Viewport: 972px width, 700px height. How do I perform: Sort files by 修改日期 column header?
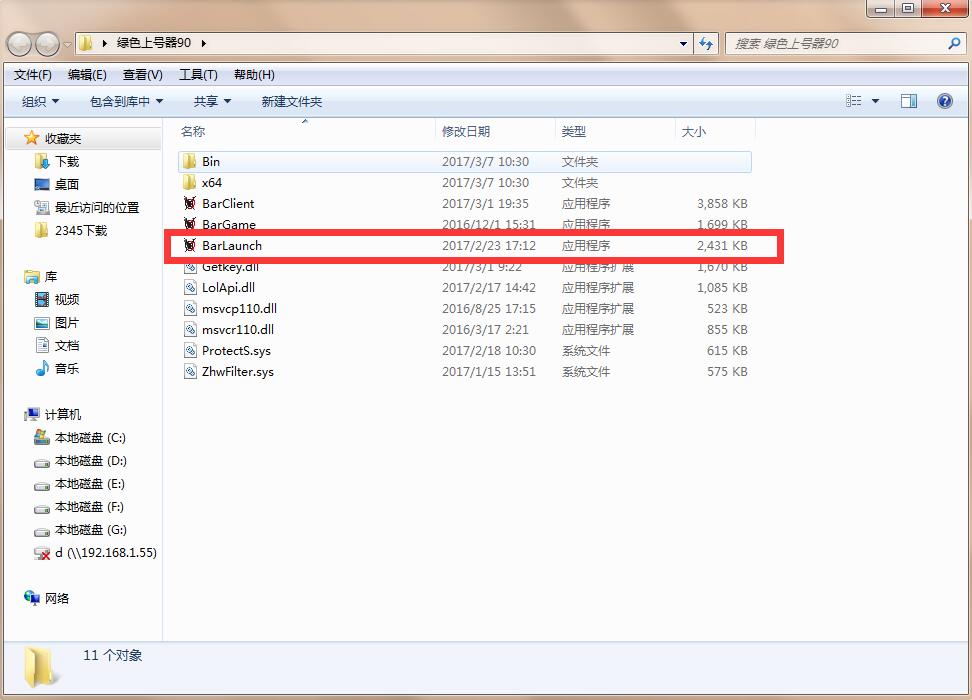[466, 131]
